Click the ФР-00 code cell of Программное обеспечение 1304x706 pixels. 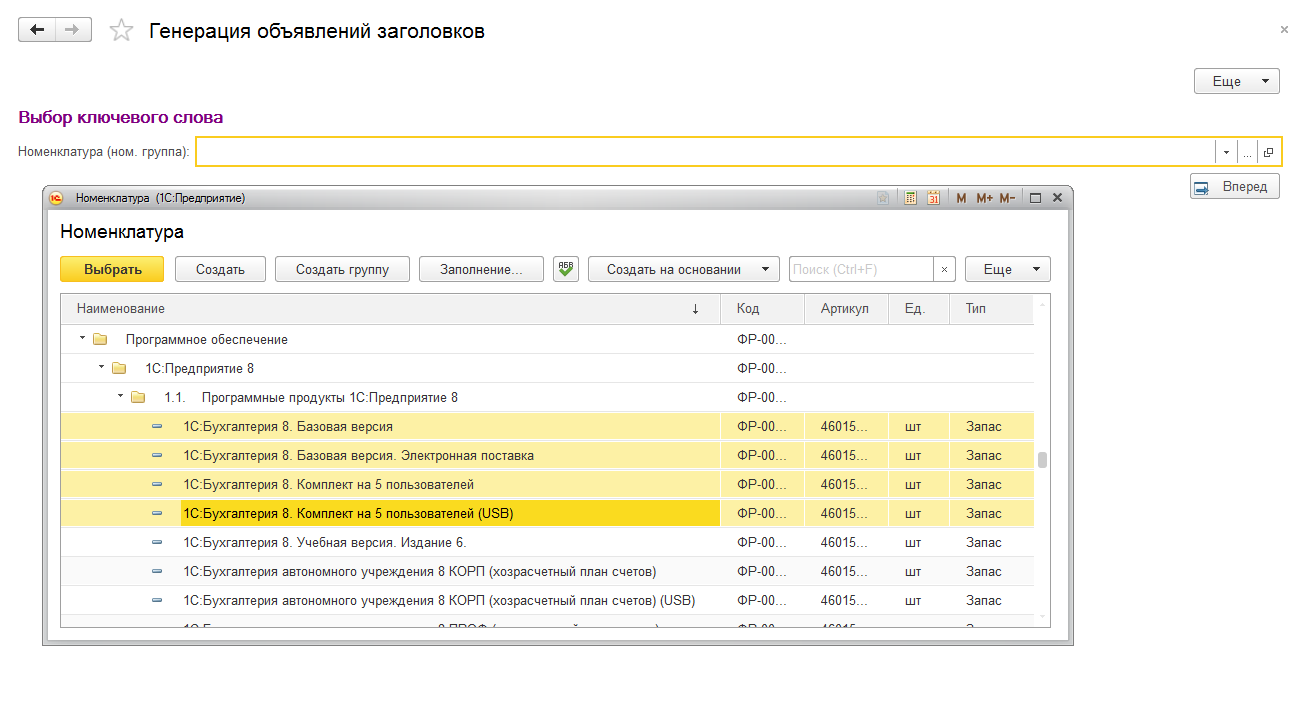pos(762,340)
